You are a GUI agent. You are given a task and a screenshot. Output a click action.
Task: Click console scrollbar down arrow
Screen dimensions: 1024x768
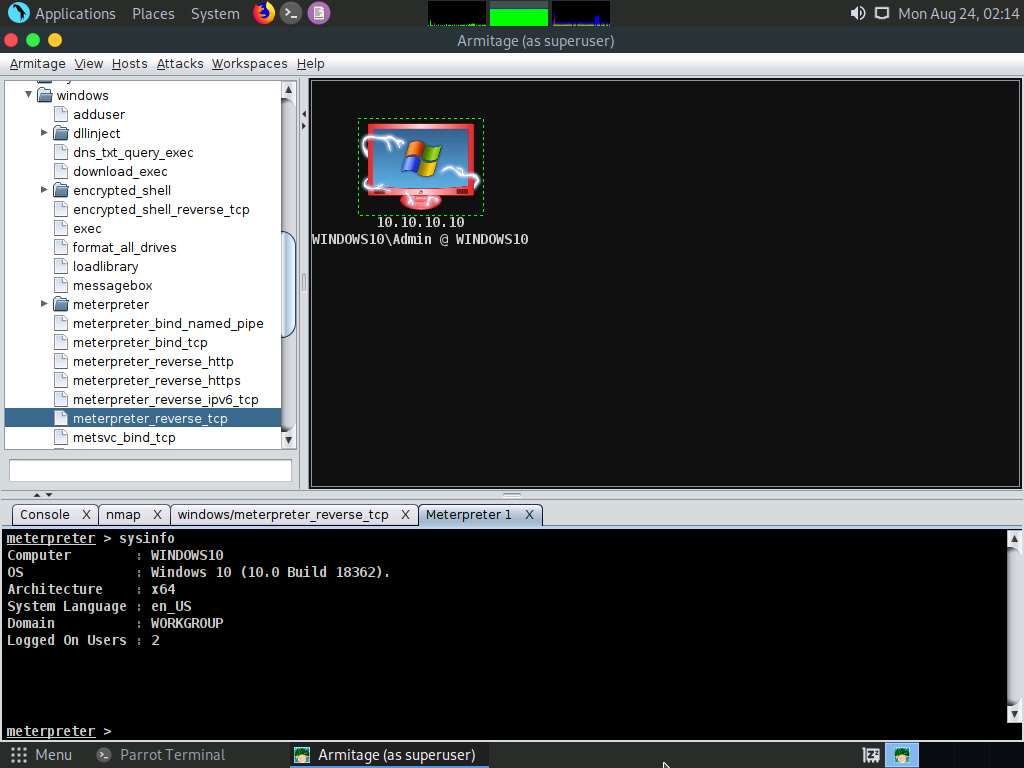pyautogui.click(x=1014, y=714)
